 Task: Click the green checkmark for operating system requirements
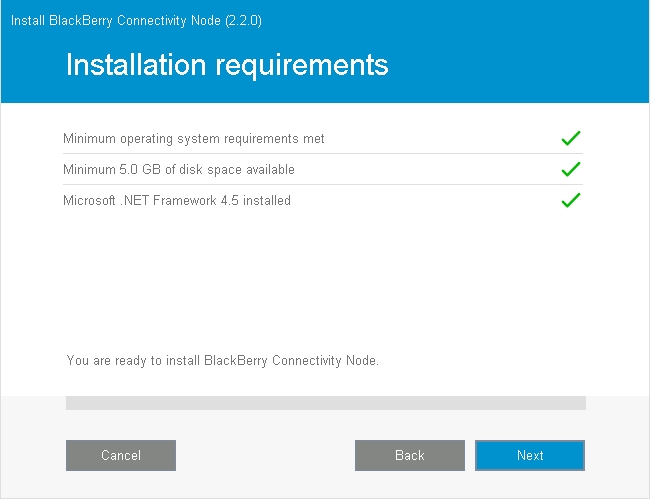tap(571, 139)
